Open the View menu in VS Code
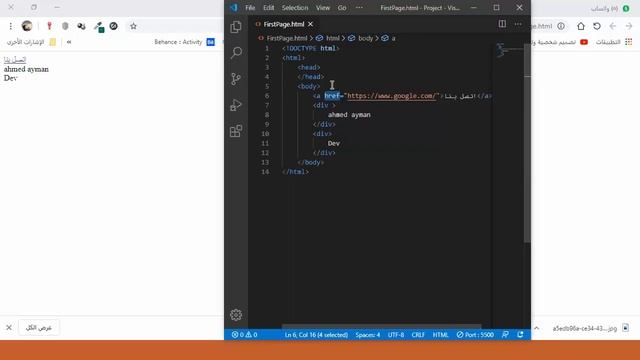This screenshot has width=640, height=360. (x=323, y=8)
